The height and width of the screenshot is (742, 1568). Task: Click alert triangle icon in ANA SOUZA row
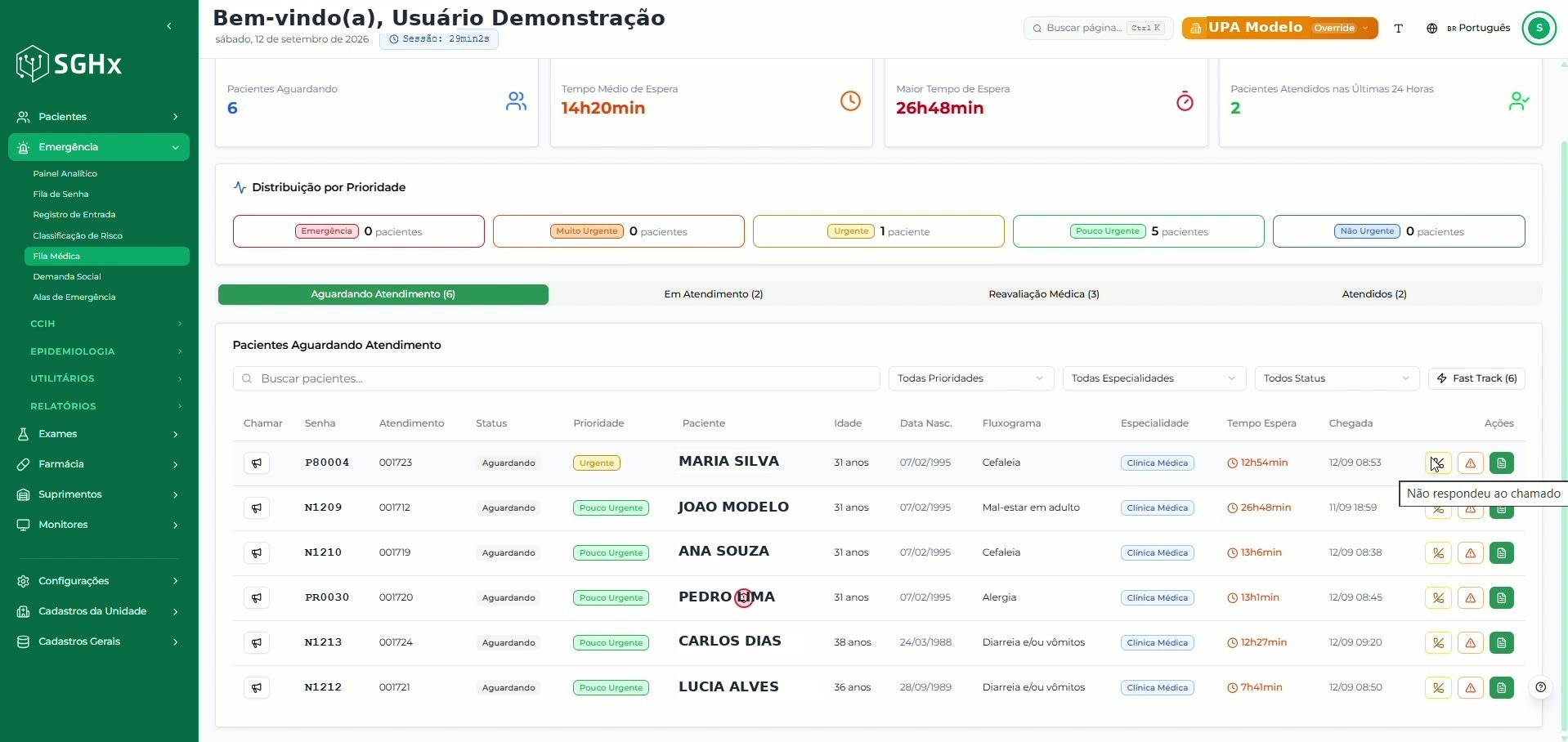pyautogui.click(x=1470, y=553)
